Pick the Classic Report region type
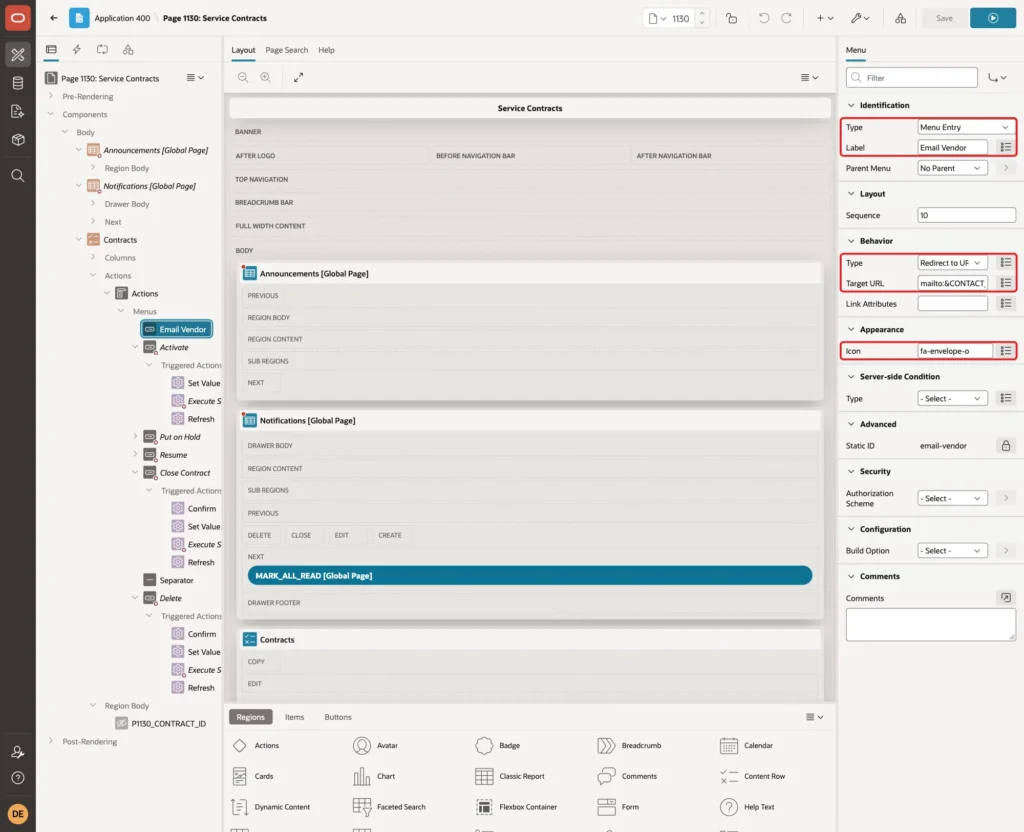 click(x=510, y=776)
